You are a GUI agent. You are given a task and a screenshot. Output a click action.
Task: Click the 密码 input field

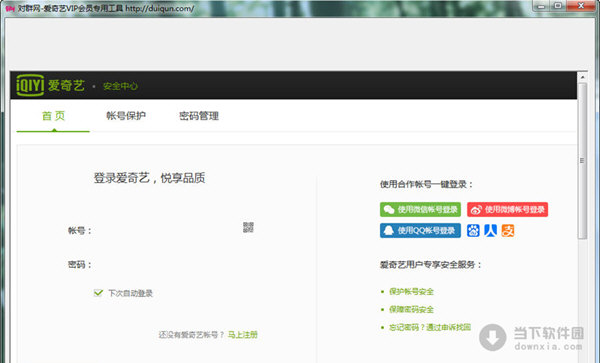point(174,264)
